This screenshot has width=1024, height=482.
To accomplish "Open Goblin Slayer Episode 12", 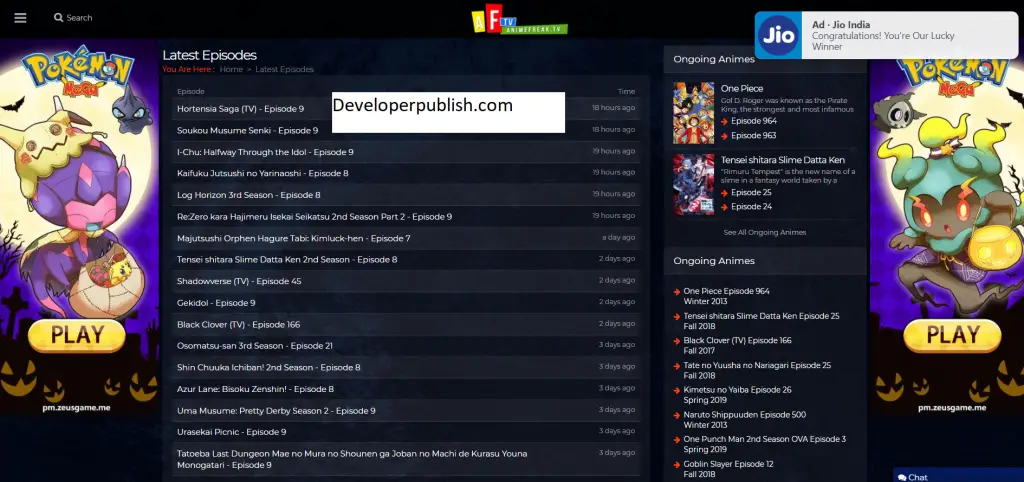I will (728, 470).
